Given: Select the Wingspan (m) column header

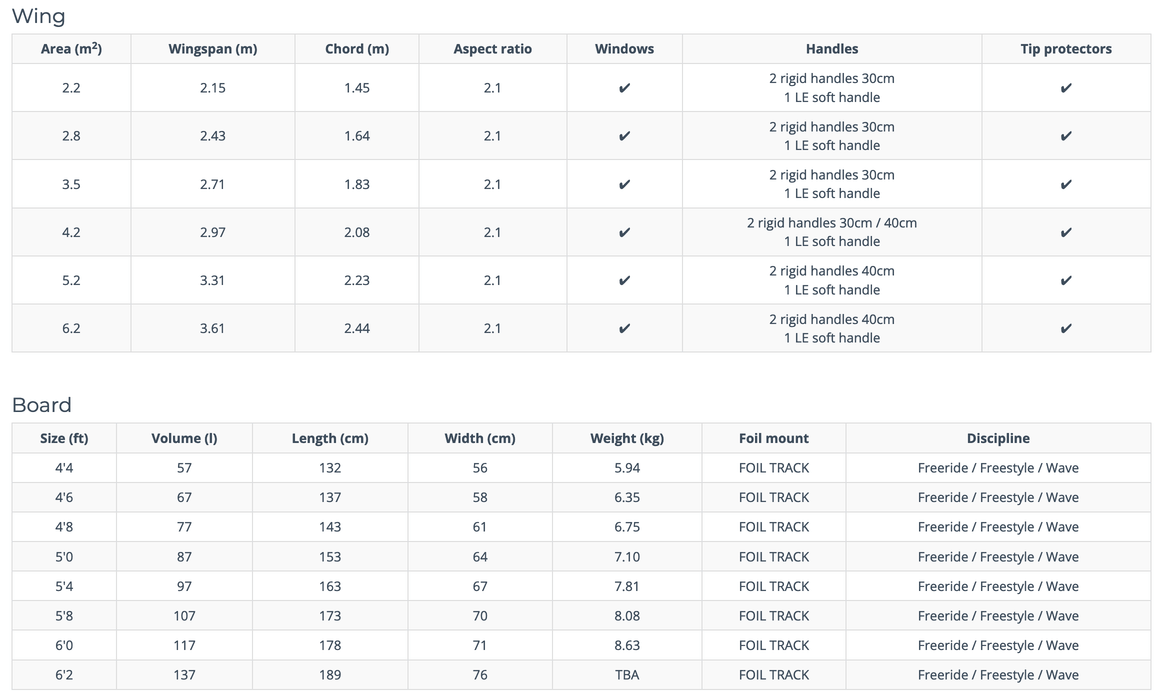Looking at the screenshot, I should tap(212, 49).
